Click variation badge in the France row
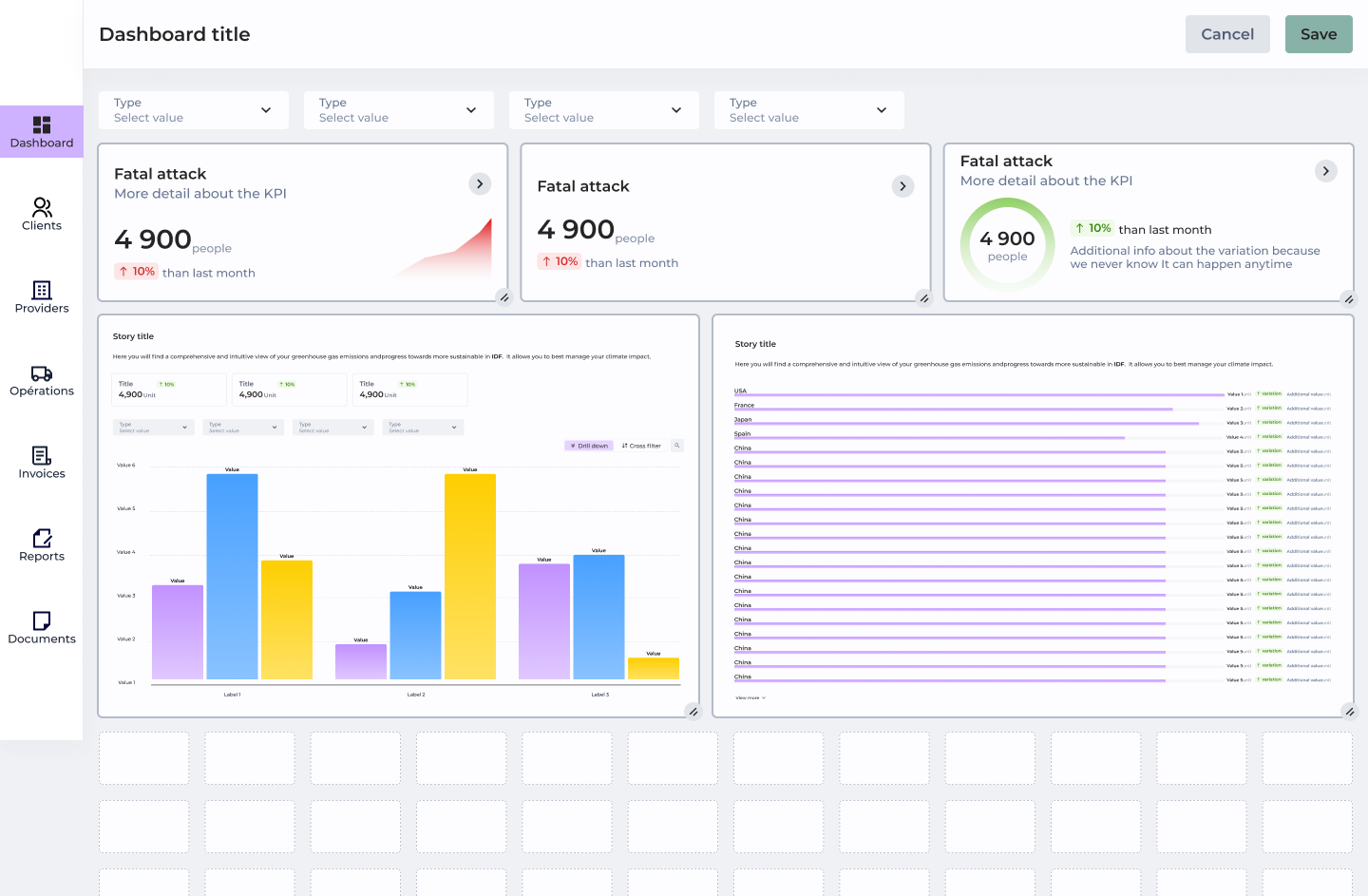Screen dimensions: 1368x896 coord(1269,408)
